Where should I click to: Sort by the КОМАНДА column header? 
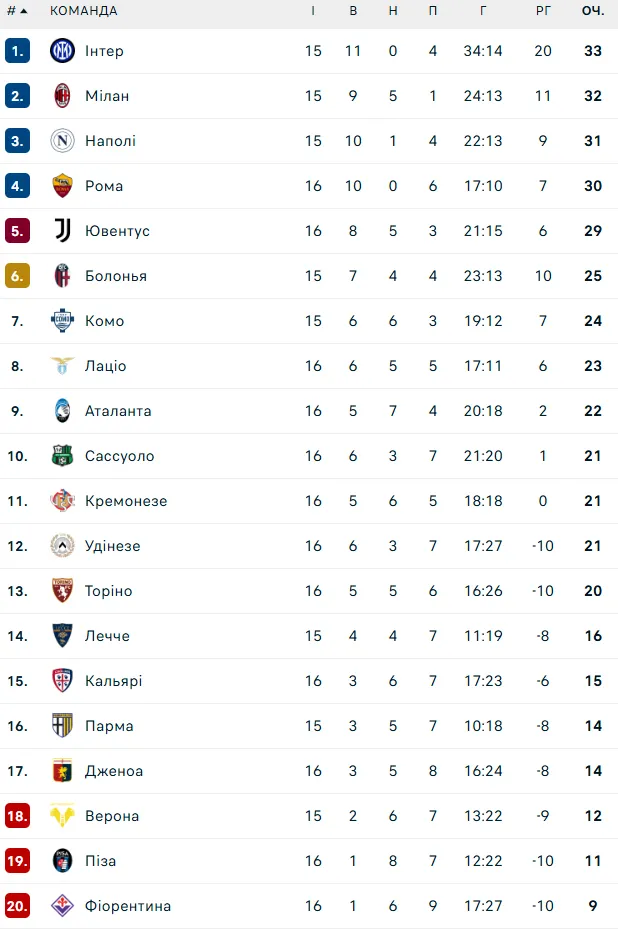pyautogui.click(x=84, y=11)
